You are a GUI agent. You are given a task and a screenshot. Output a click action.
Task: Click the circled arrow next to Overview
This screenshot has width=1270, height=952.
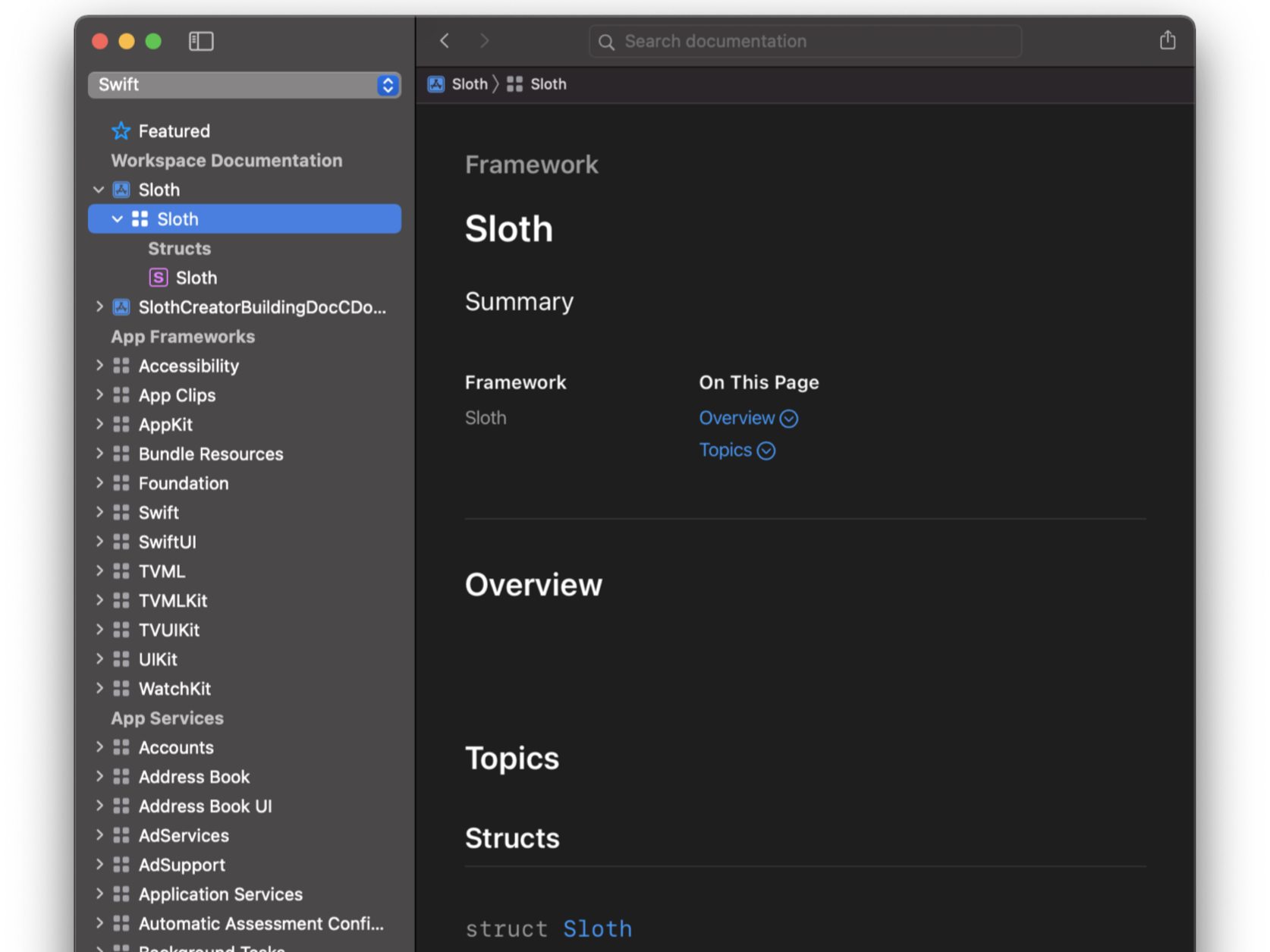point(789,419)
